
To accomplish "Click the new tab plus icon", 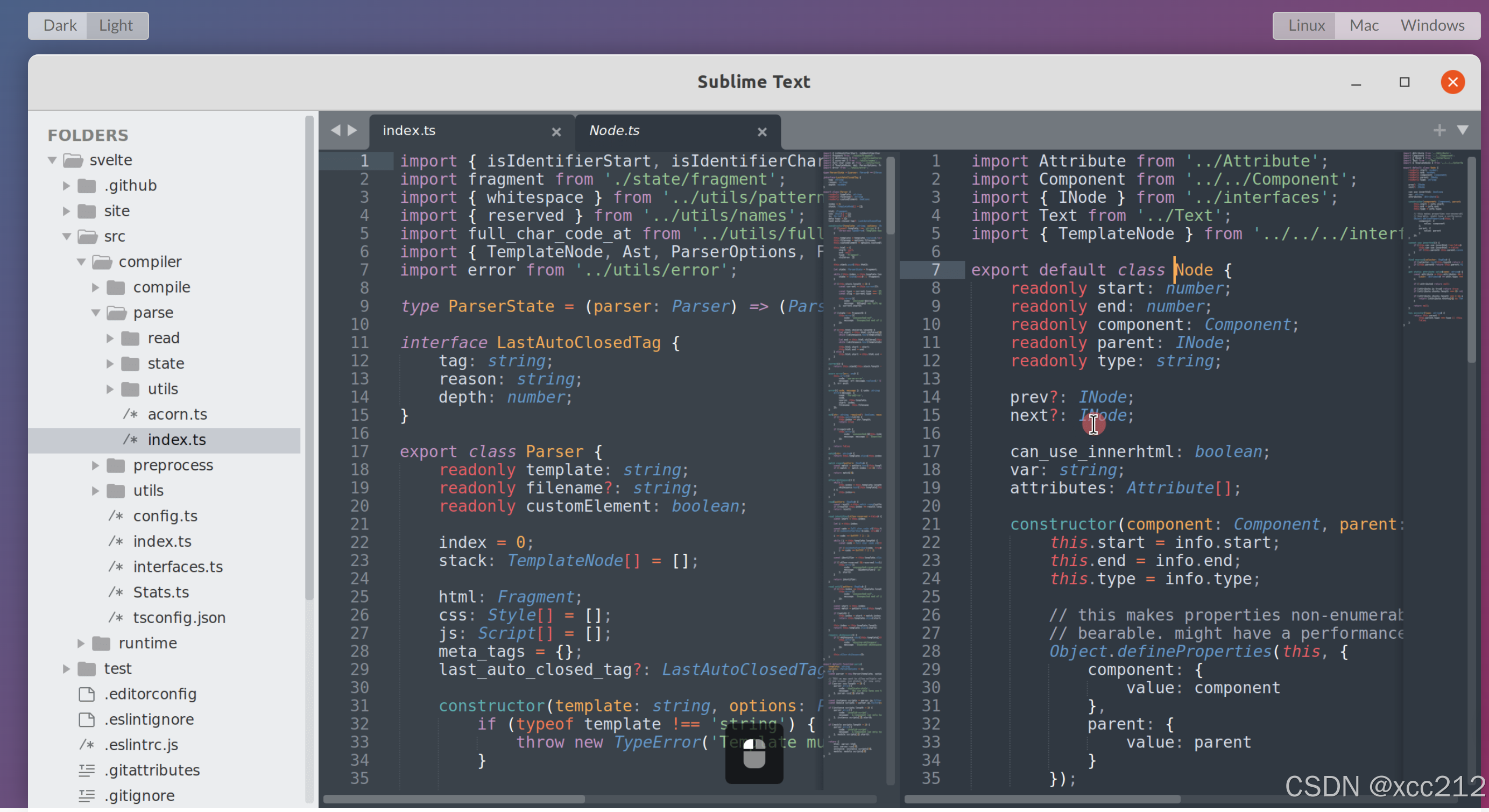I will click(x=1439, y=130).
